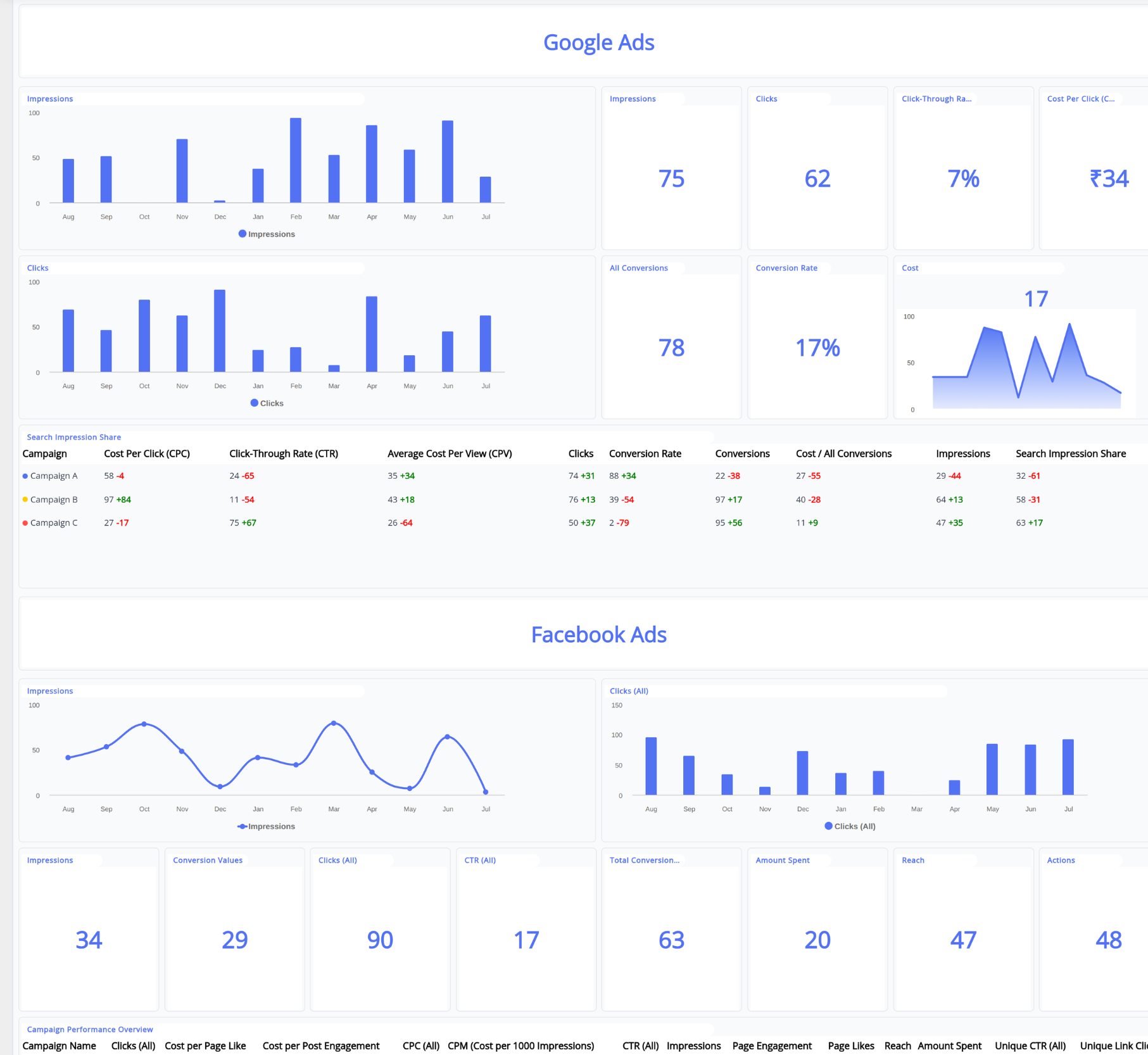Open the Clicks 62 metric card
This screenshot has width=1148, height=1055.
pyautogui.click(x=817, y=168)
